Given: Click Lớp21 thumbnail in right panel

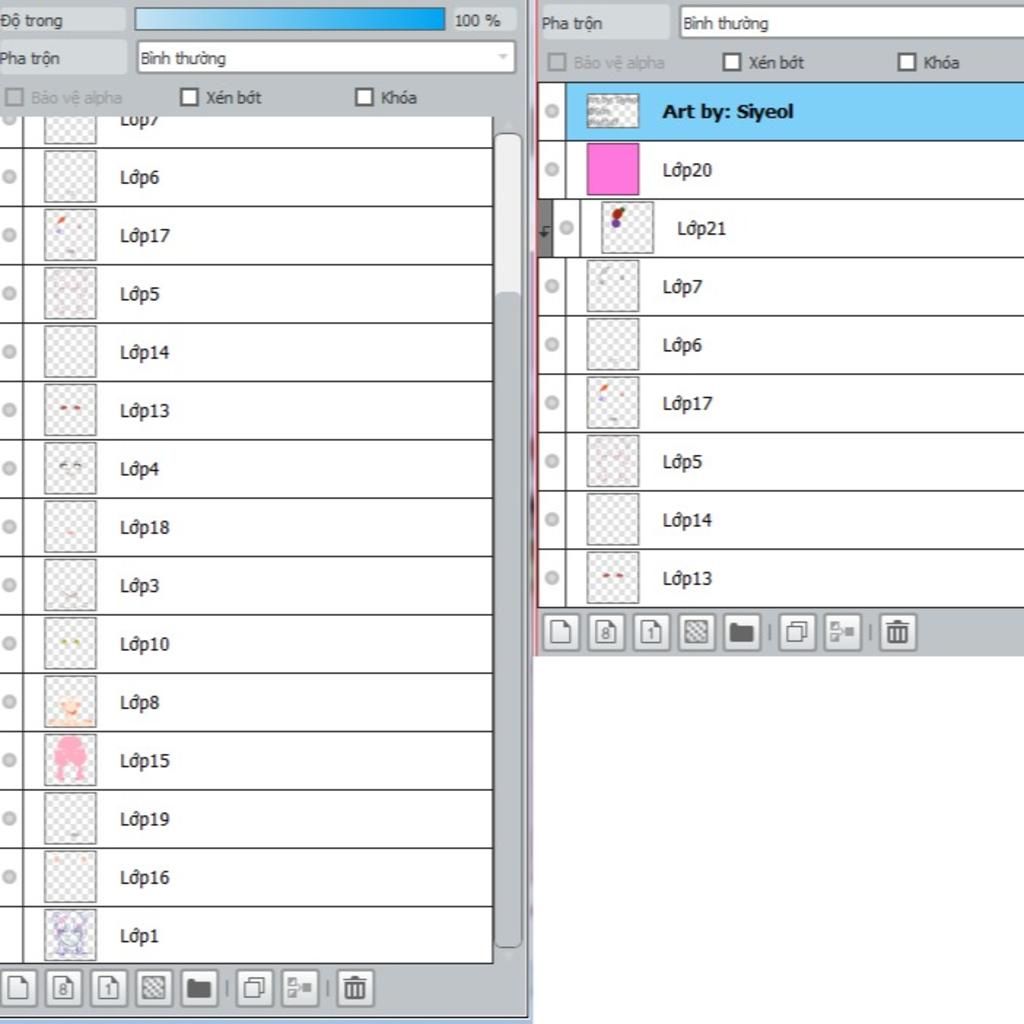Looking at the screenshot, I should pyautogui.click(x=627, y=227).
